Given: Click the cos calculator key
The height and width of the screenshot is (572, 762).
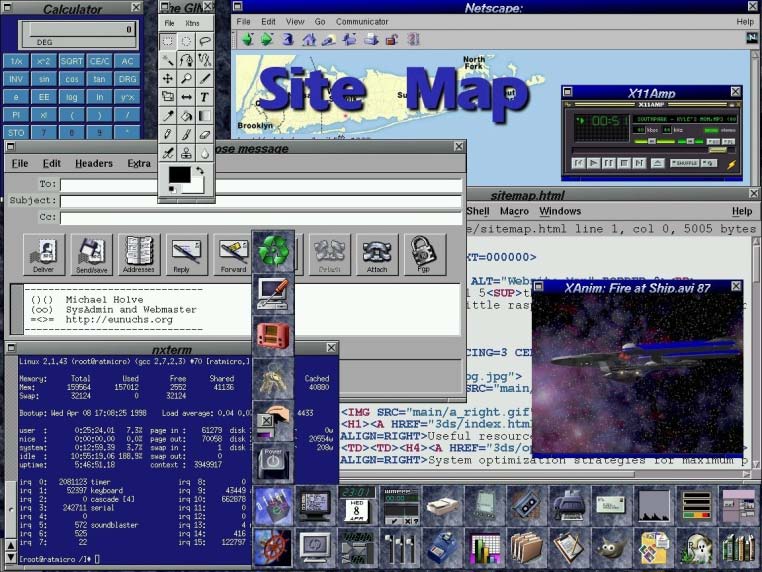Looking at the screenshot, I should [x=72, y=79].
